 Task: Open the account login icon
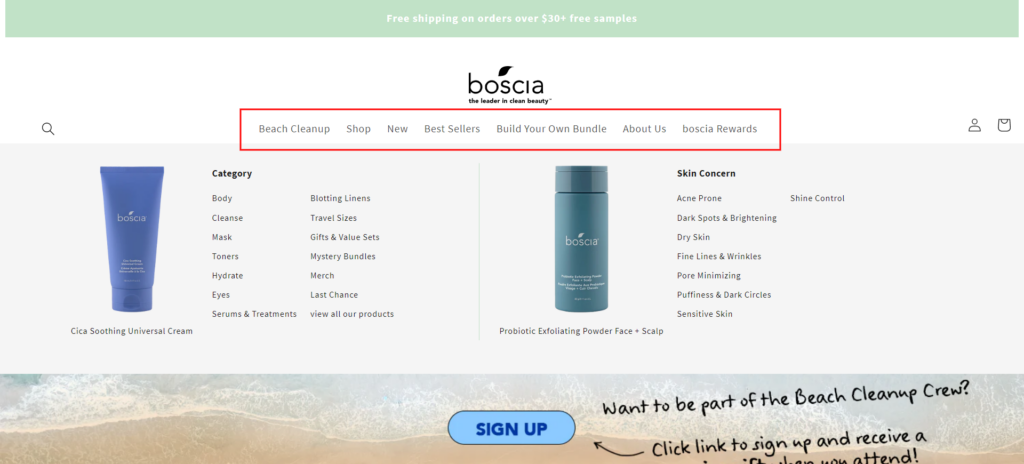tap(974, 125)
